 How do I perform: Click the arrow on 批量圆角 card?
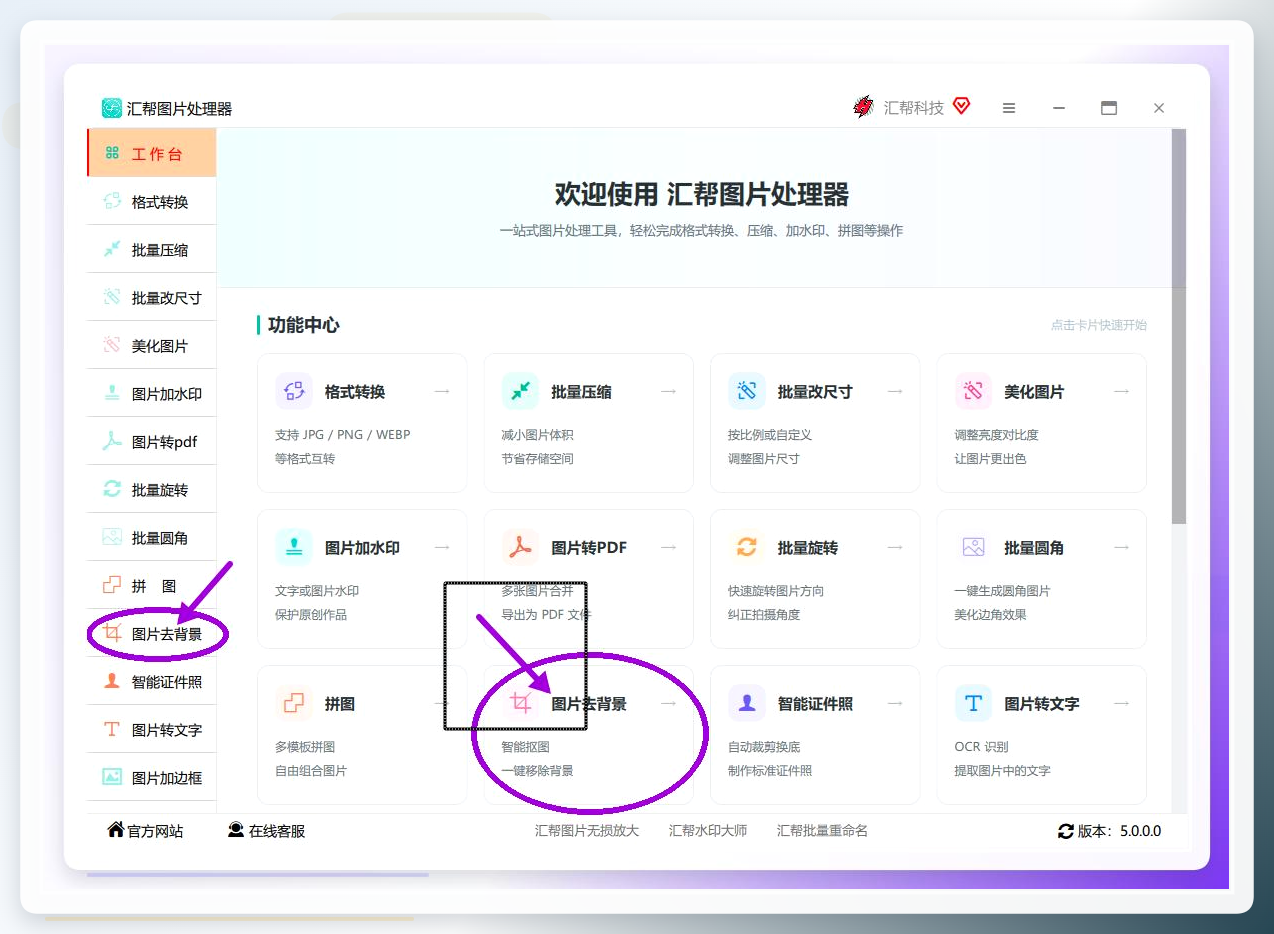(x=1122, y=547)
